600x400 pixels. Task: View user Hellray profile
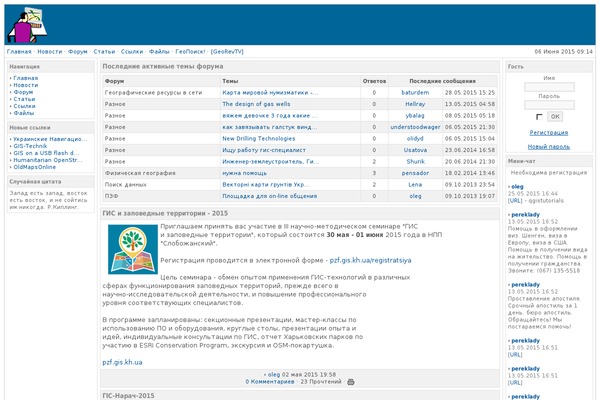(415, 104)
